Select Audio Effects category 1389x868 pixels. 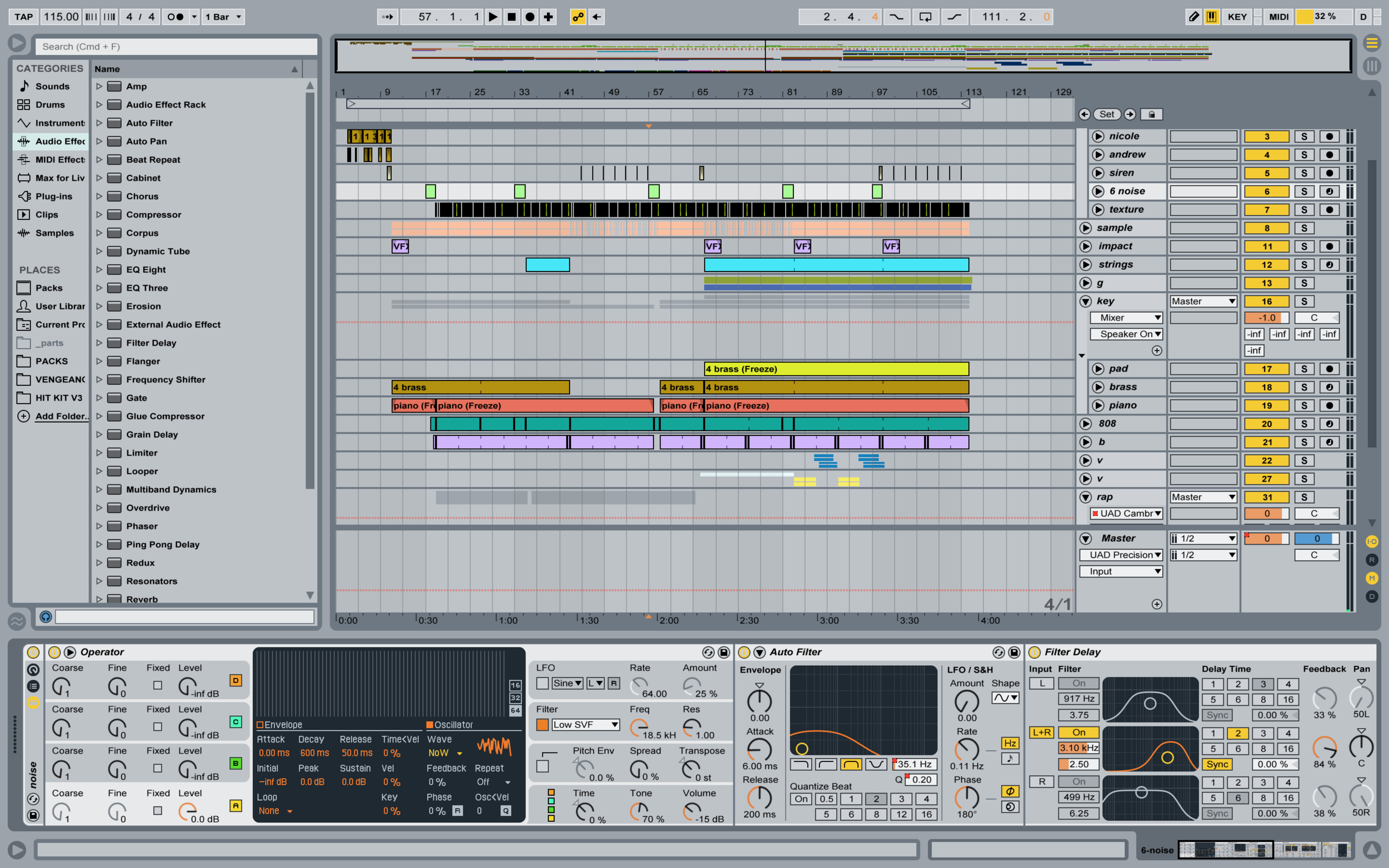tap(52, 141)
